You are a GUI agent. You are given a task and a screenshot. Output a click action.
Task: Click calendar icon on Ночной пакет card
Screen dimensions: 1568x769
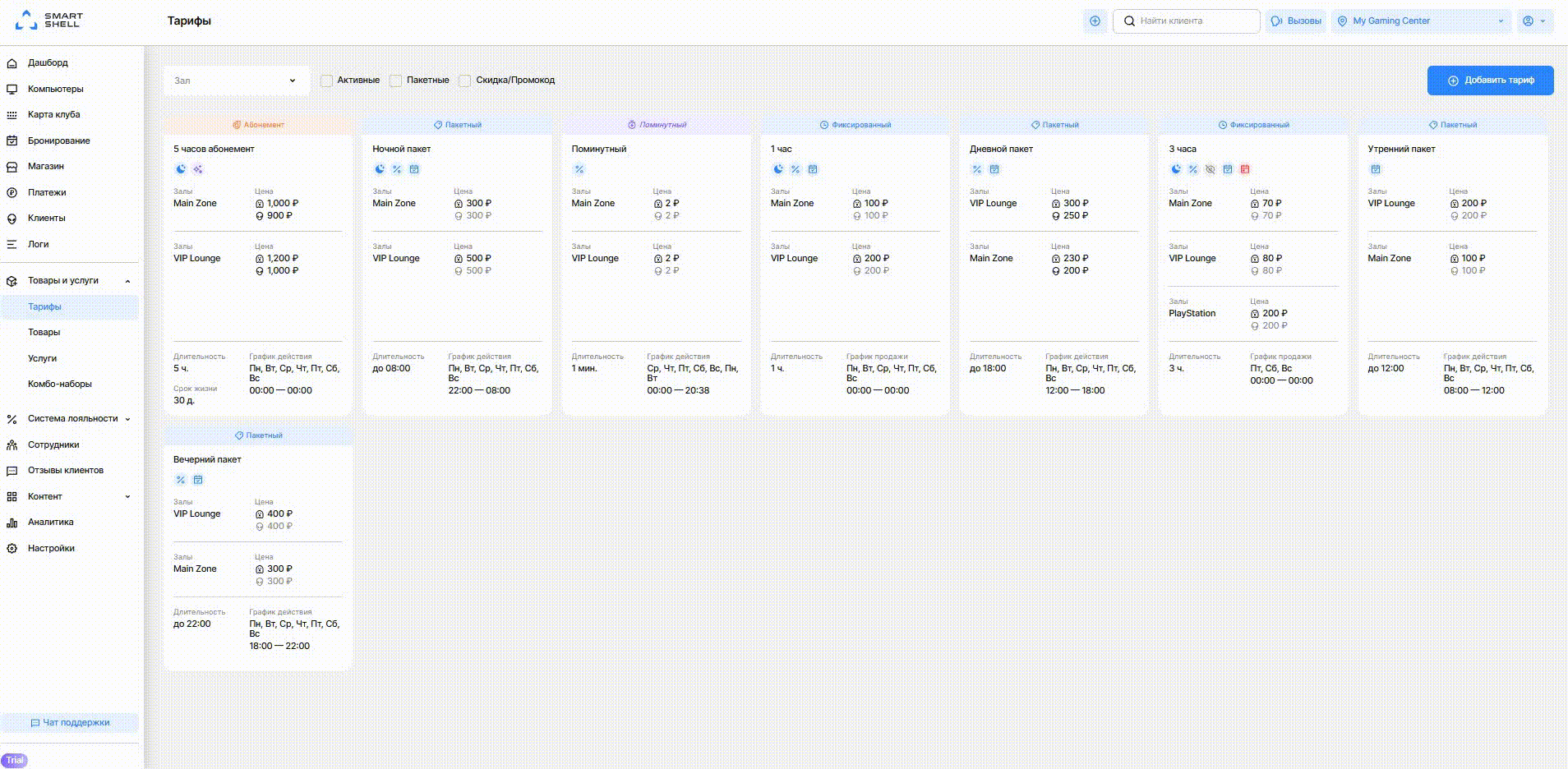click(x=414, y=169)
